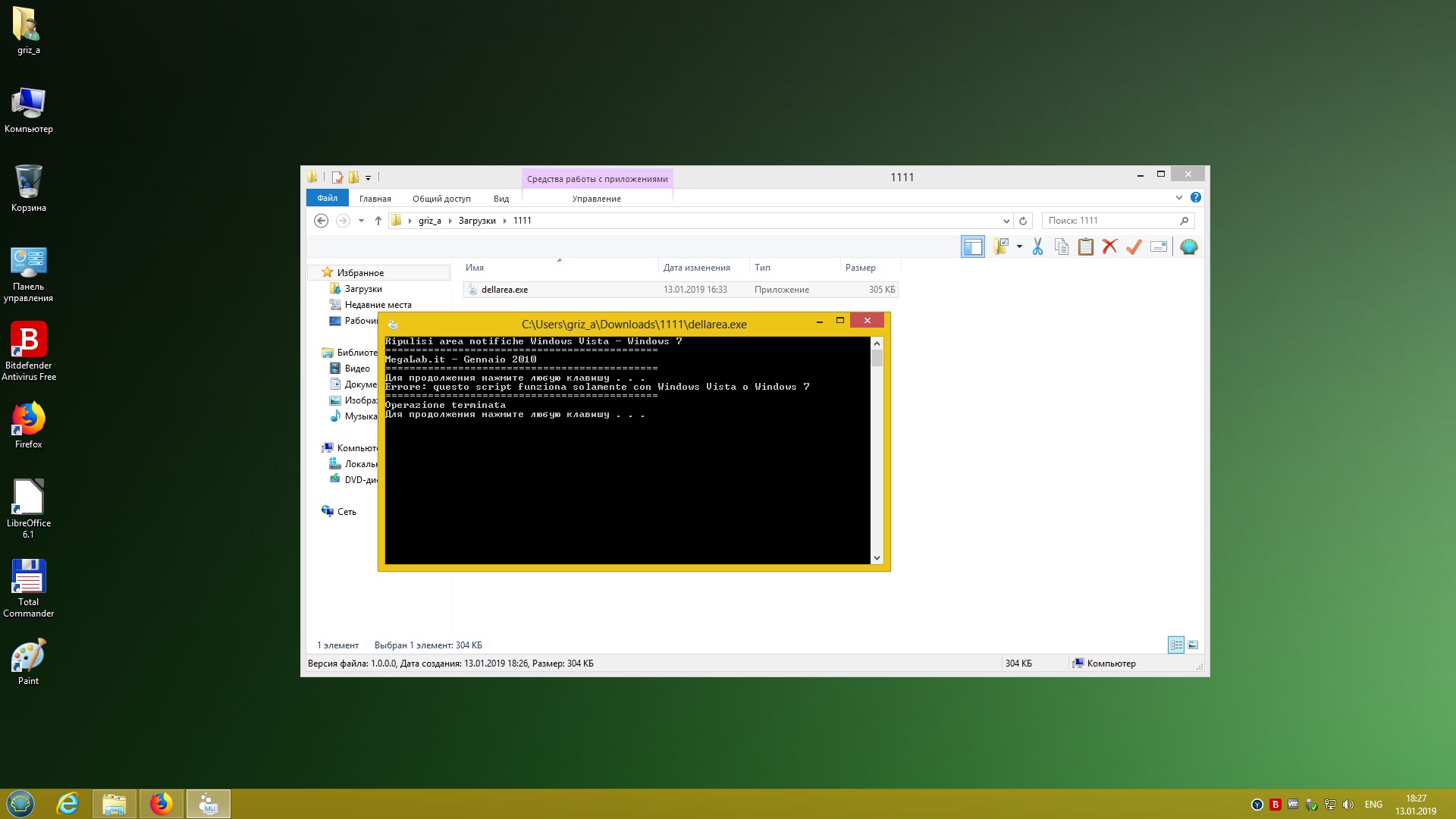Click the Copy icon in toolbar
This screenshot has height=819, width=1456.
pos(1062,246)
